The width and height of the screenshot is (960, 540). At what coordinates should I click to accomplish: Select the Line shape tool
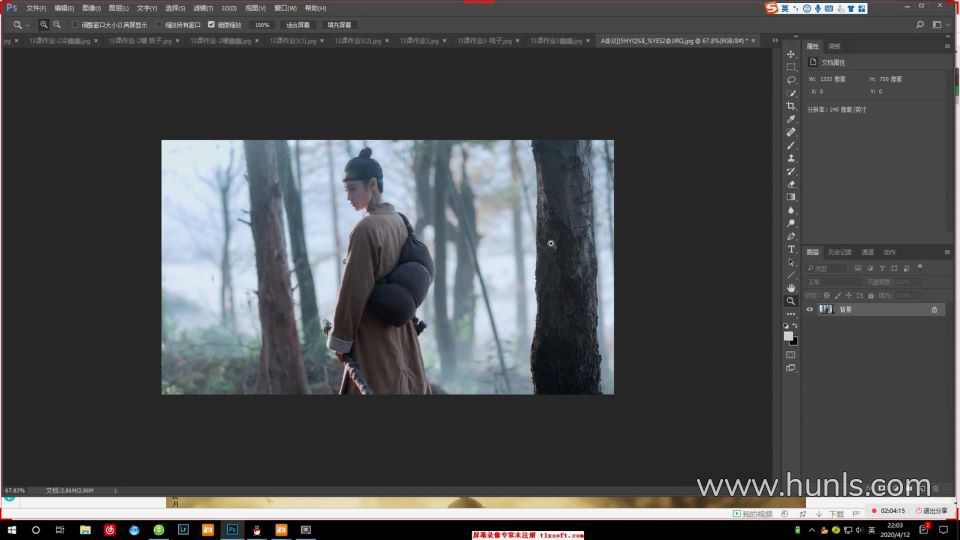point(791,276)
